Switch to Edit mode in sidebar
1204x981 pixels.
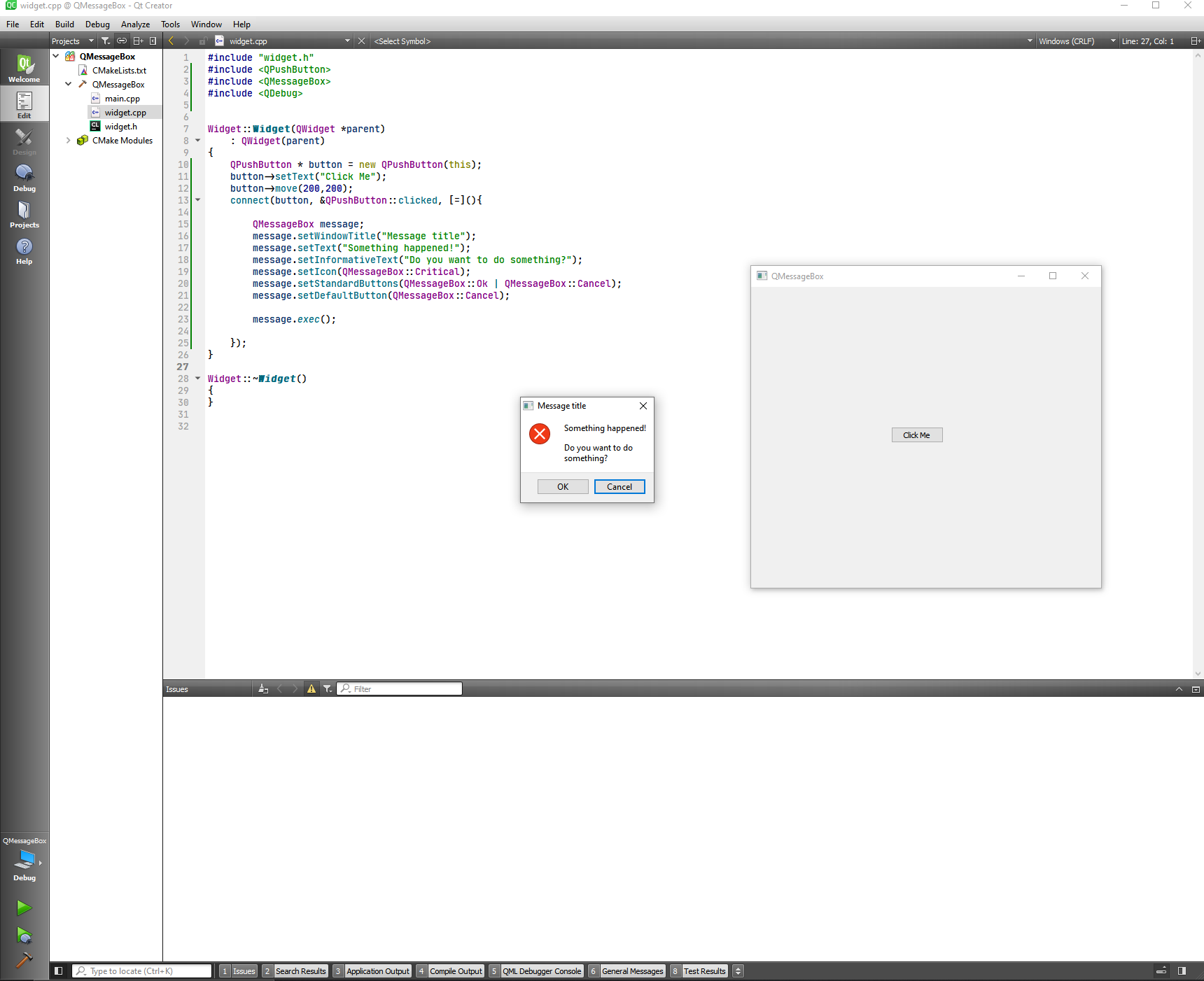24,104
